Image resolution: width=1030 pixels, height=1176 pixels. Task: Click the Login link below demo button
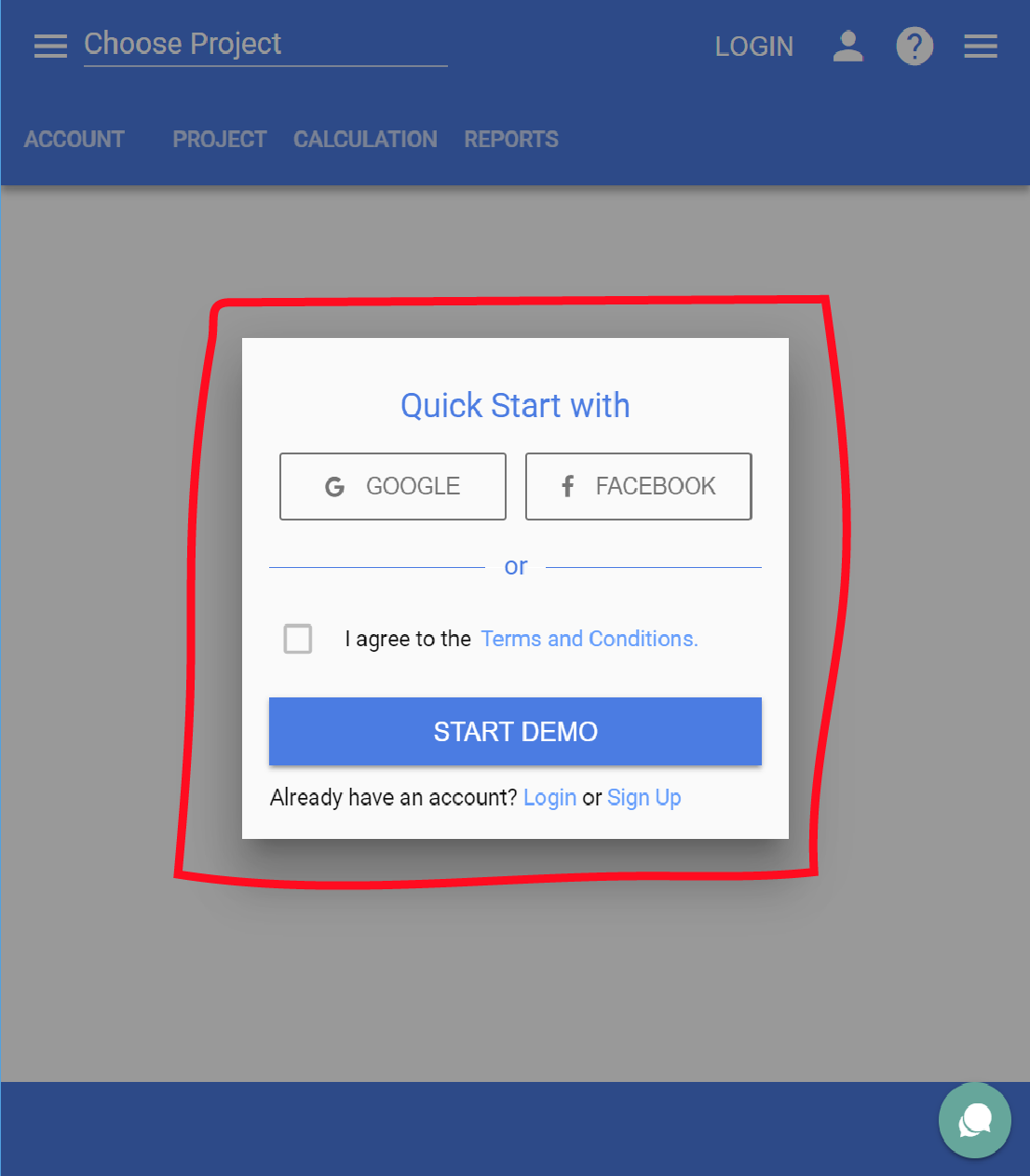(x=549, y=798)
